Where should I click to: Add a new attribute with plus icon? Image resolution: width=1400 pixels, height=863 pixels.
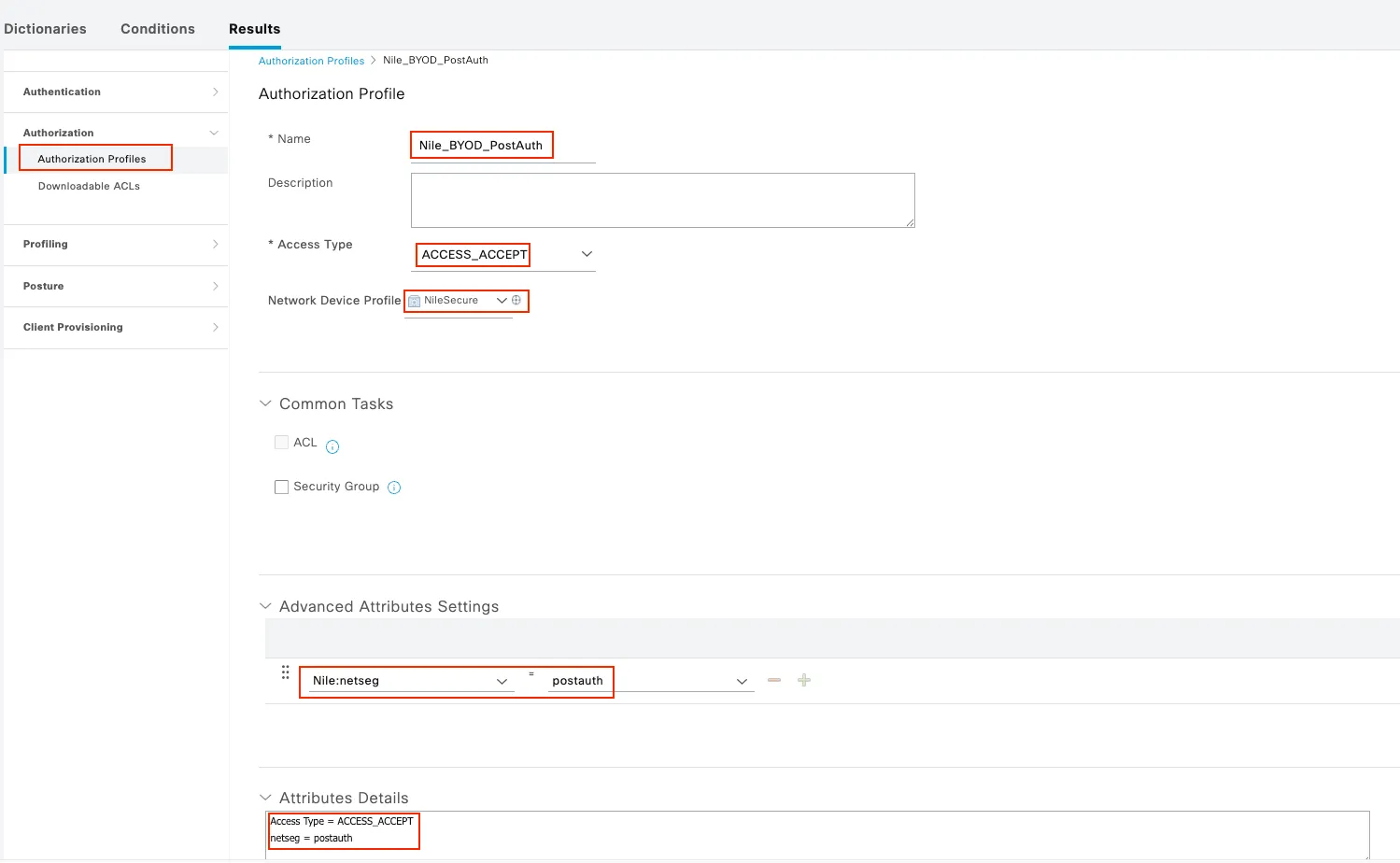804,680
